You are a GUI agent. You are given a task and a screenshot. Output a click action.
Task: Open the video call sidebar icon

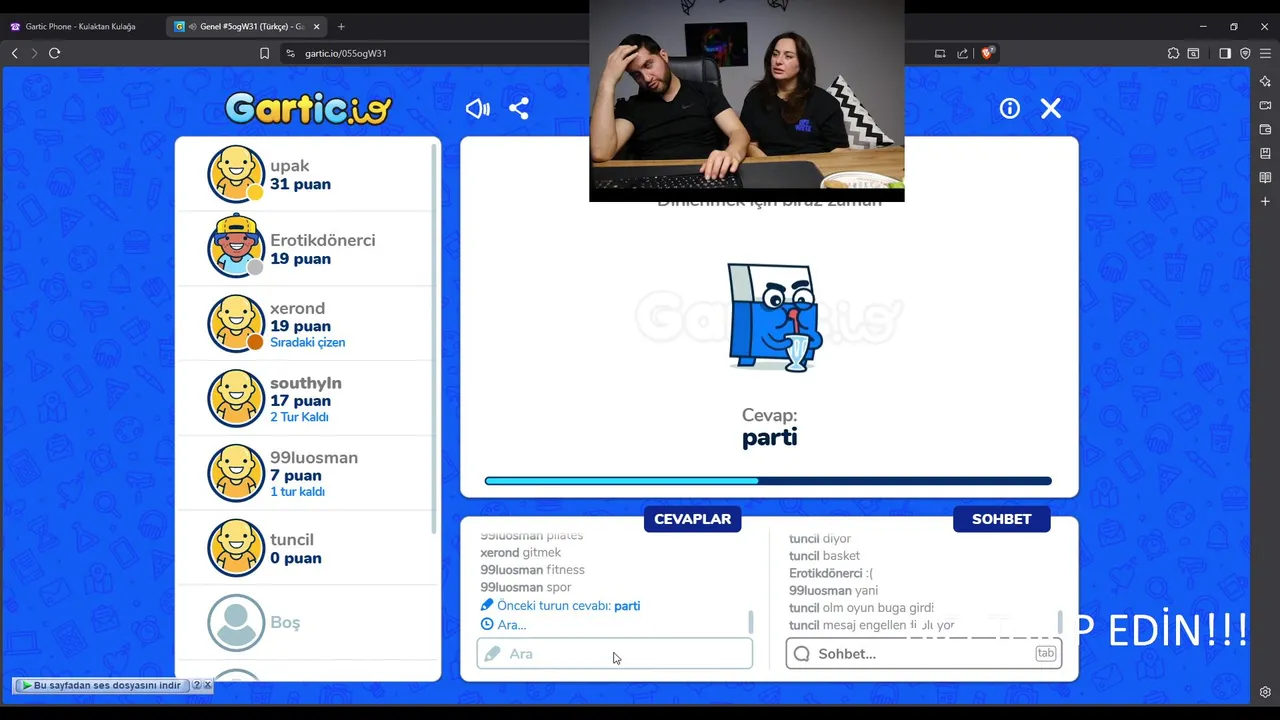[x=1265, y=105]
